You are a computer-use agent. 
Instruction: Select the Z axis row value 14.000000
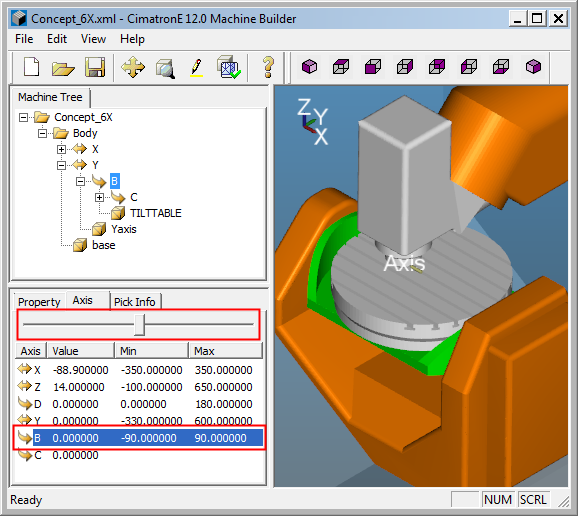tap(79, 387)
